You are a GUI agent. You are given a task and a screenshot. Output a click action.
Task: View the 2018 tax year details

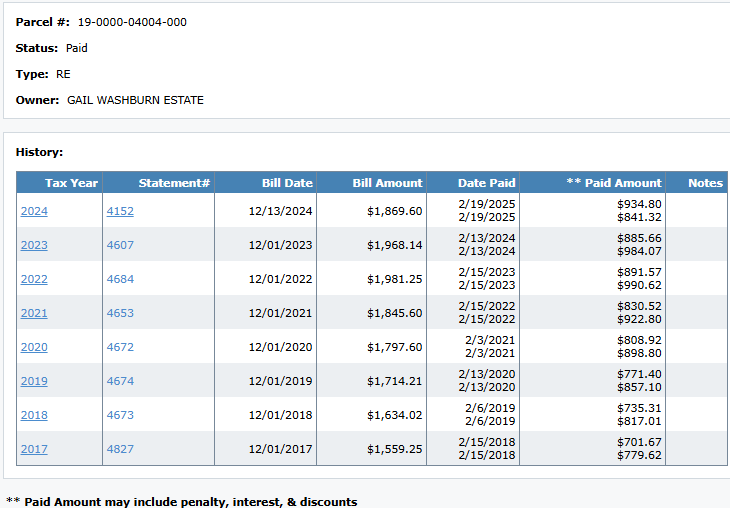(x=34, y=415)
